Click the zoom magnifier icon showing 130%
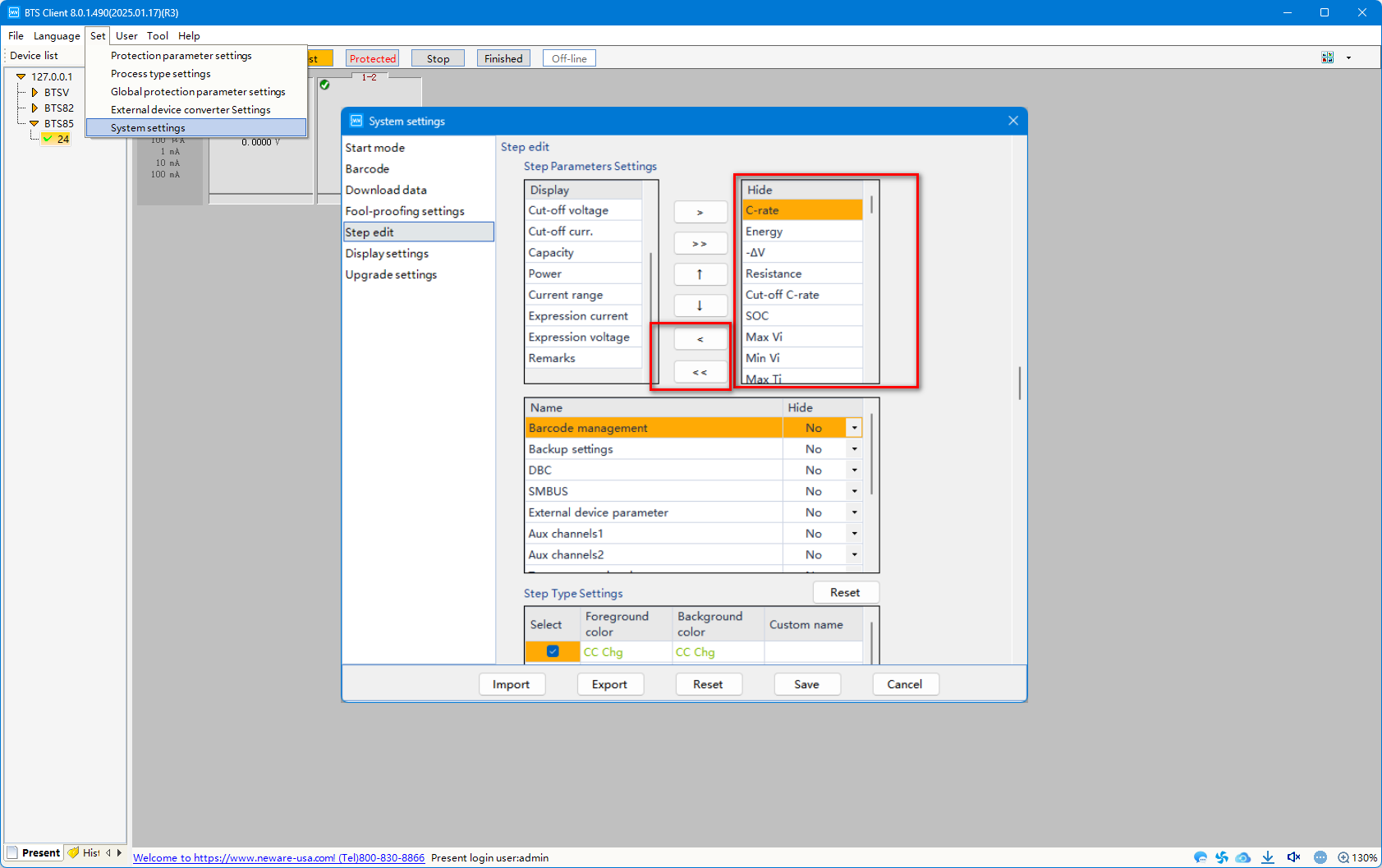The image size is (1382, 868). pos(1343,857)
